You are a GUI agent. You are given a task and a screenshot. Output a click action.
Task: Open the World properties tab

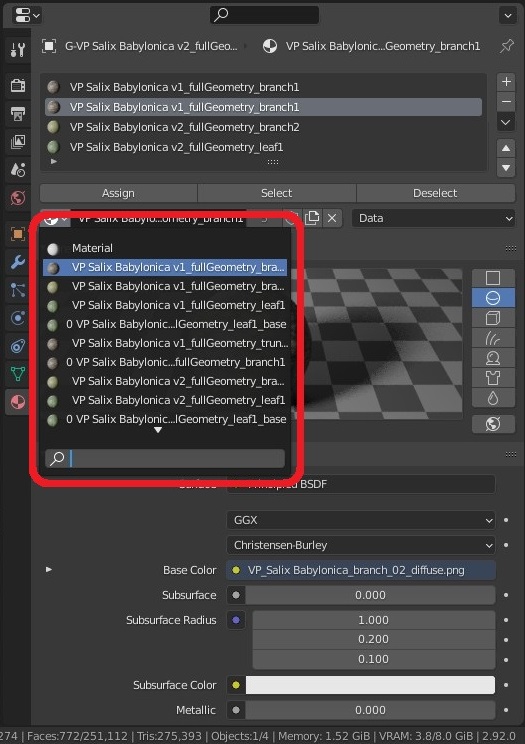tap(18, 197)
